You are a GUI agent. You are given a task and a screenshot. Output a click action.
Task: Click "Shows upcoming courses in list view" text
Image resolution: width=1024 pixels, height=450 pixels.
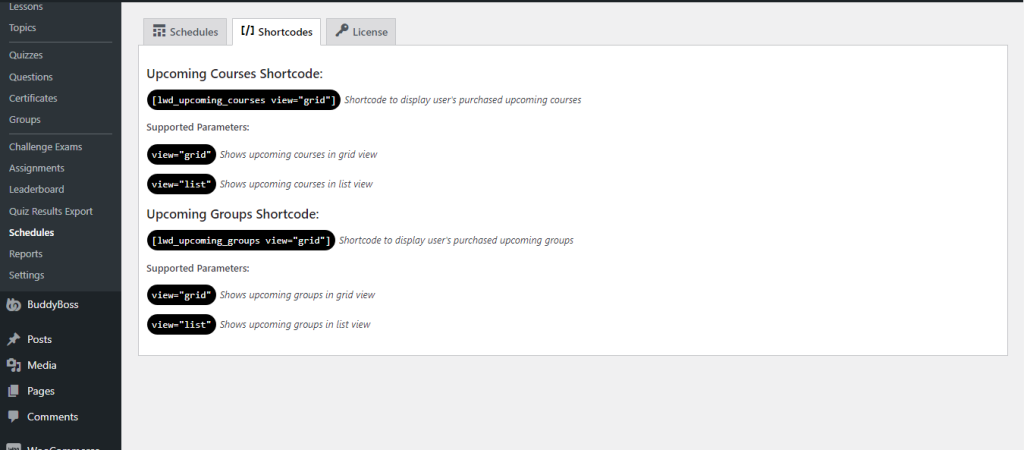(296, 184)
